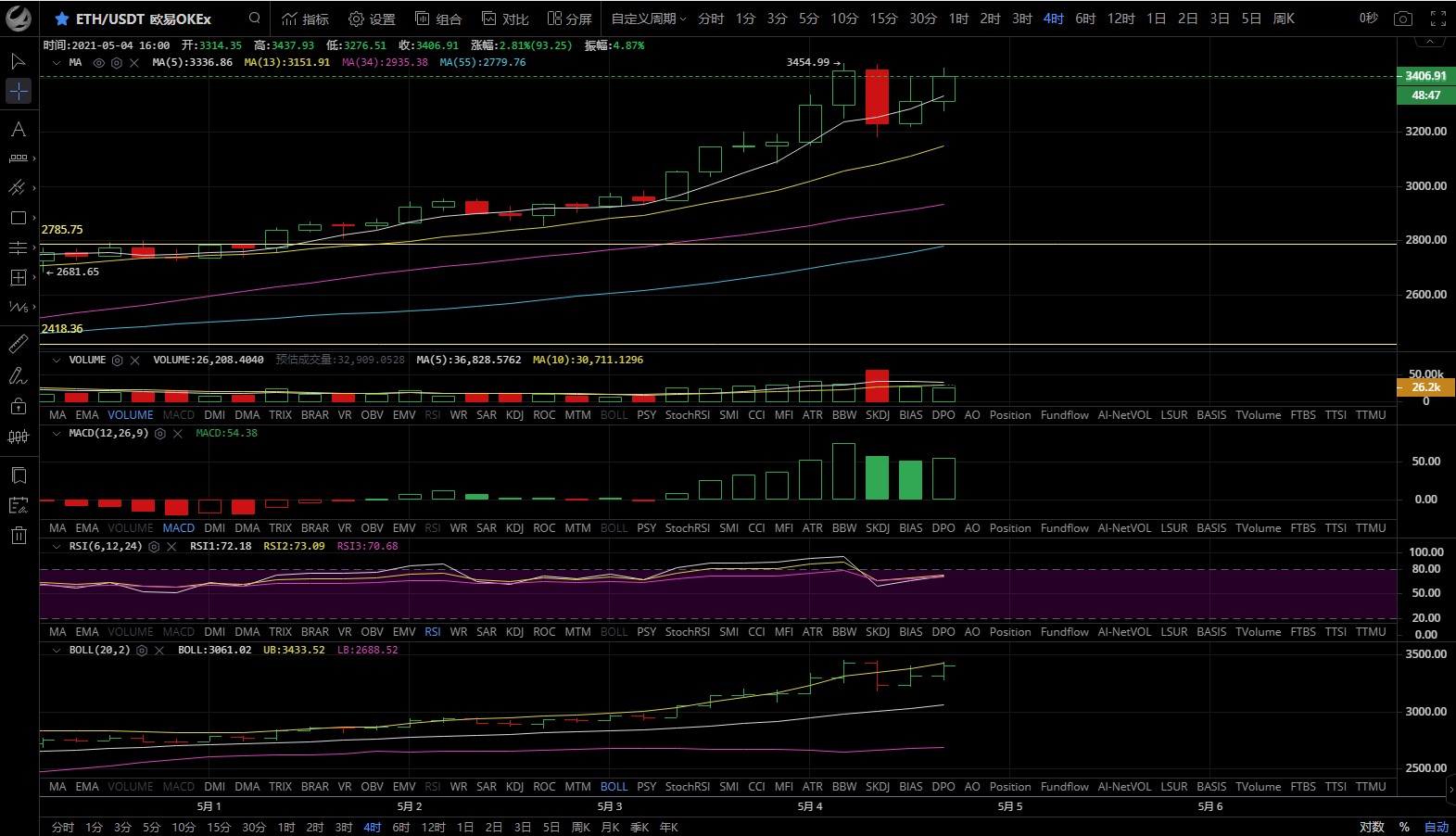The height and width of the screenshot is (836, 1456).
Task: Collapse the BOLL indicator panel
Action: 57,651
